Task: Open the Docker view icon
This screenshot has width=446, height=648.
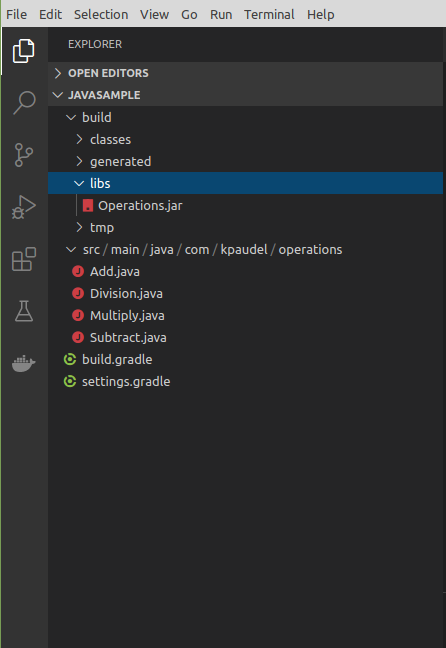Action: point(24,363)
